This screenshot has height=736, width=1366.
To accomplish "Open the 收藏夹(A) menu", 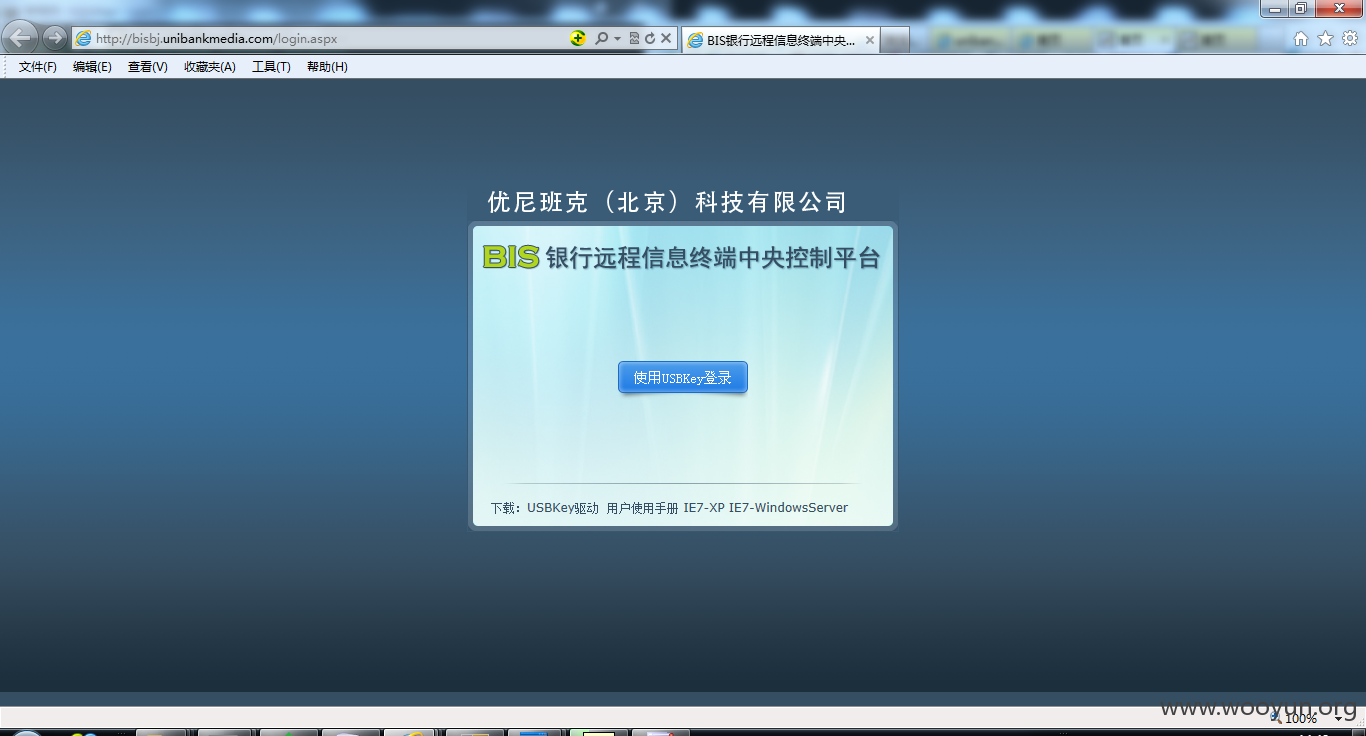I will tap(210, 67).
